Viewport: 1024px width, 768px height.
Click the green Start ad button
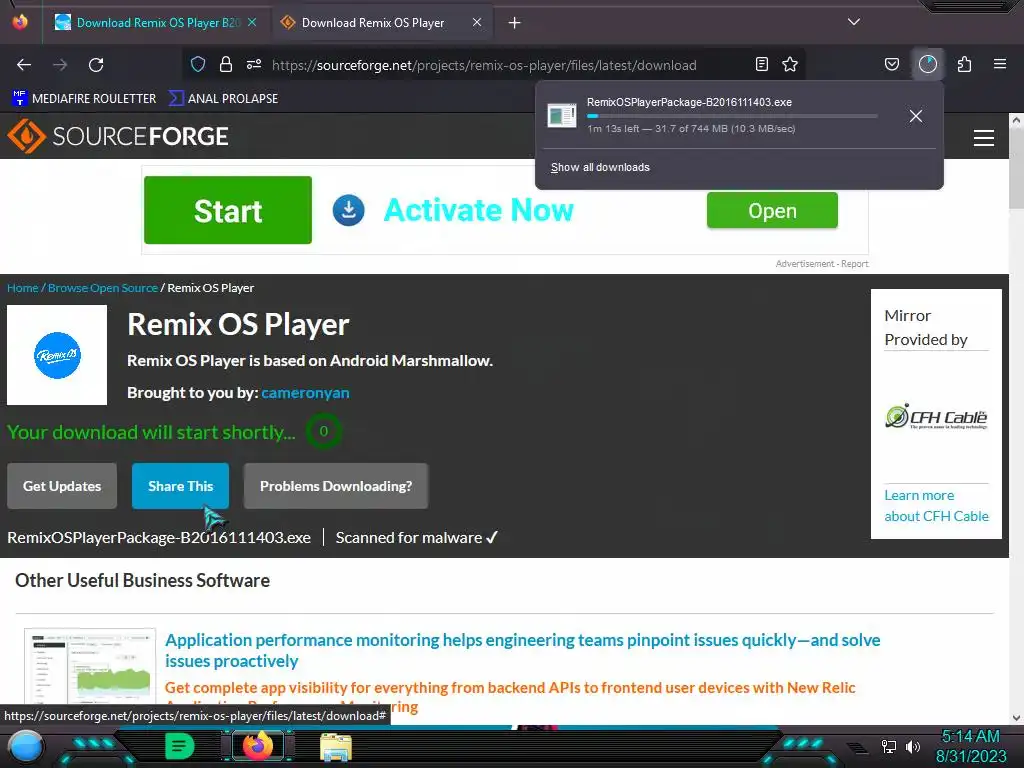(228, 210)
